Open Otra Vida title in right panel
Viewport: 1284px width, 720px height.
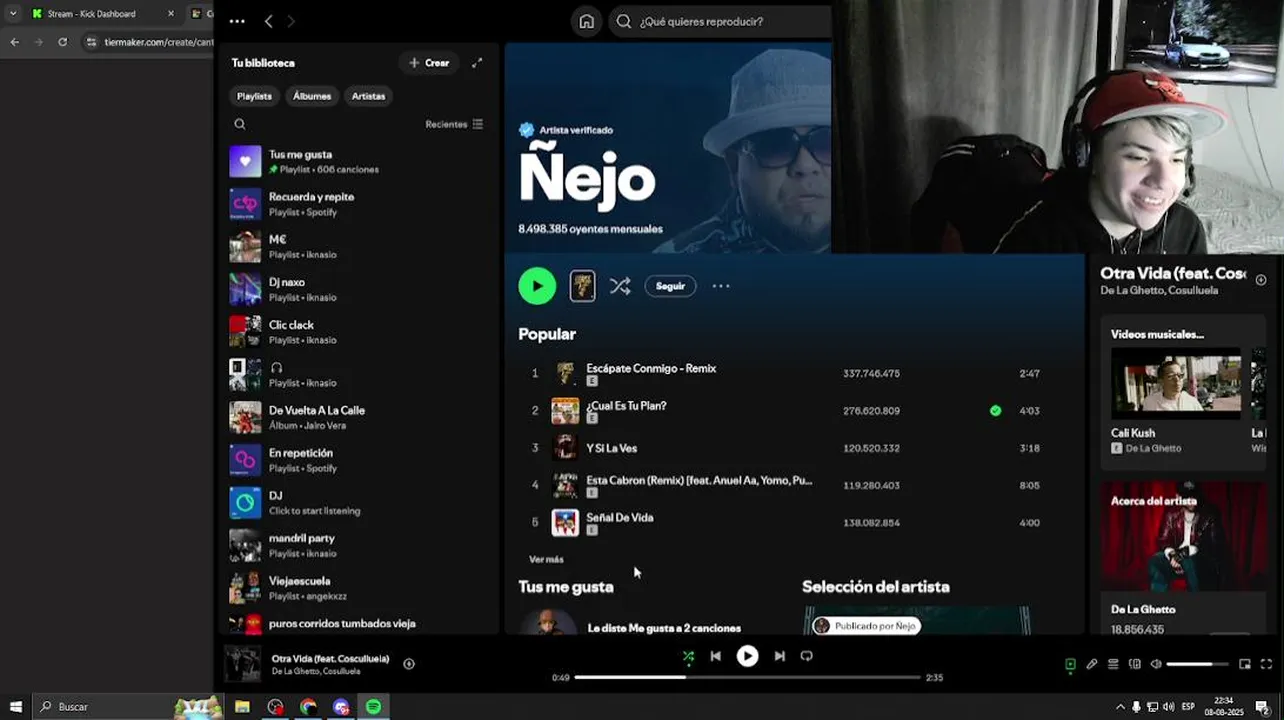click(x=1173, y=273)
